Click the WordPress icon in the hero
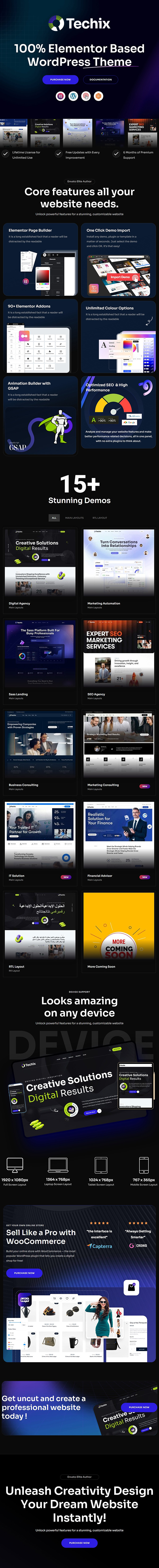Screen dimensions: 159x1568 click(73, 96)
